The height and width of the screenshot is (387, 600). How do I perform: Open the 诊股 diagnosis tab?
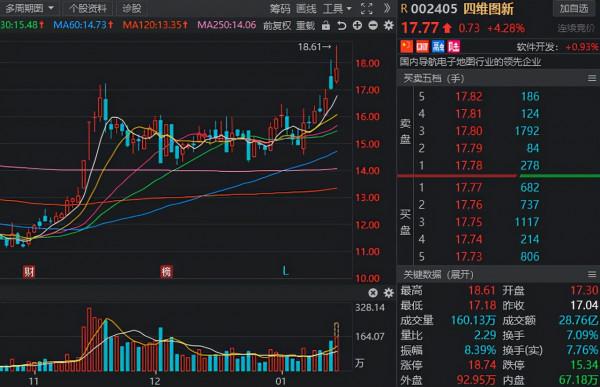[132, 8]
